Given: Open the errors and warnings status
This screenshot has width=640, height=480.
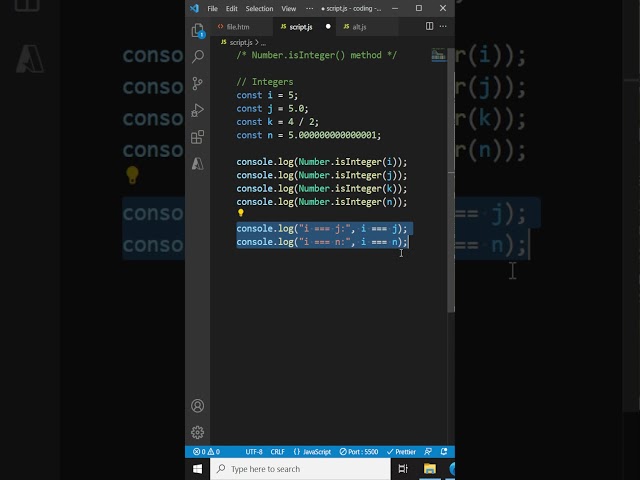Looking at the screenshot, I should (x=207, y=451).
